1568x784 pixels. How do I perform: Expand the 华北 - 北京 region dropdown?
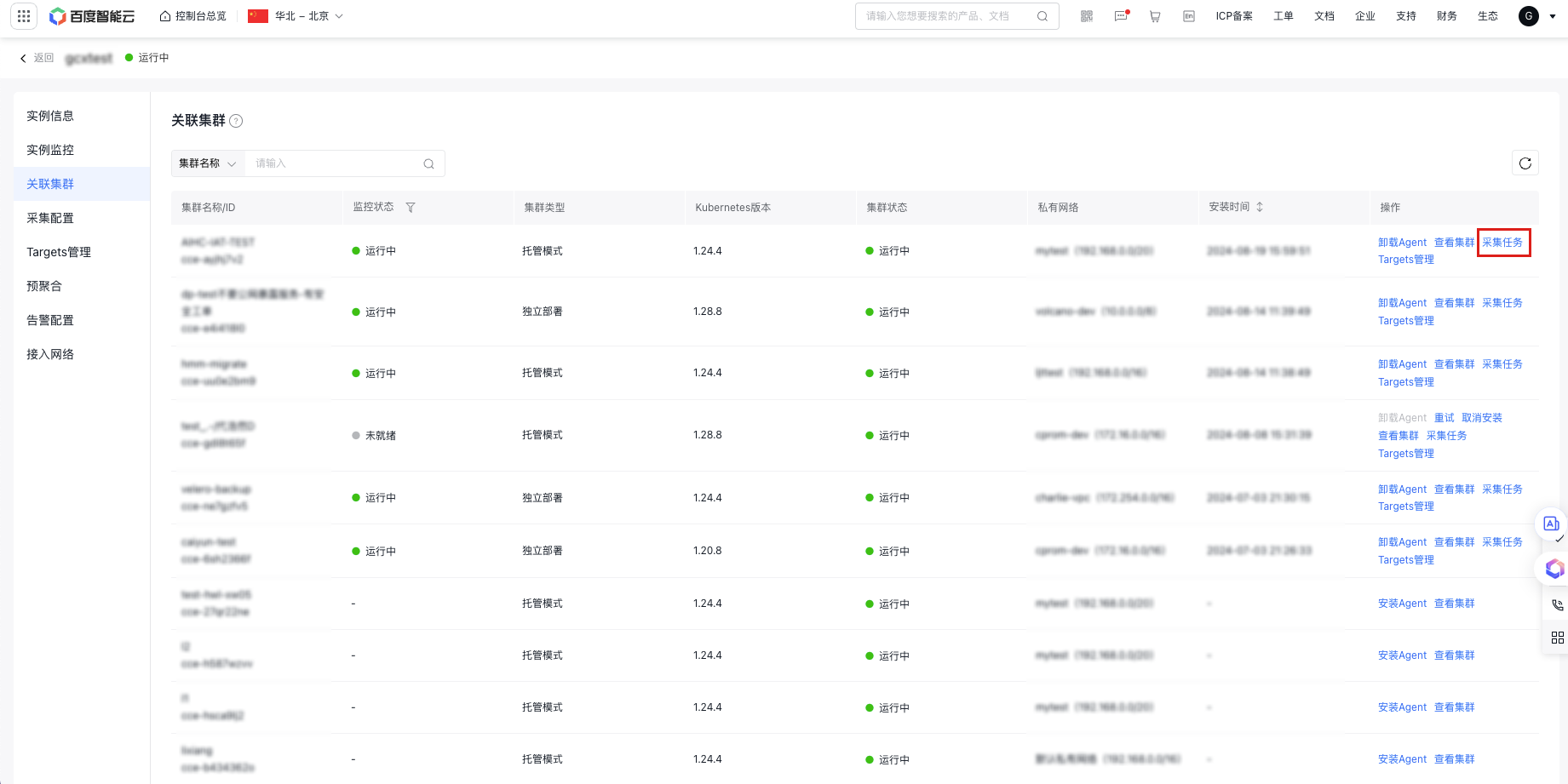point(296,16)
